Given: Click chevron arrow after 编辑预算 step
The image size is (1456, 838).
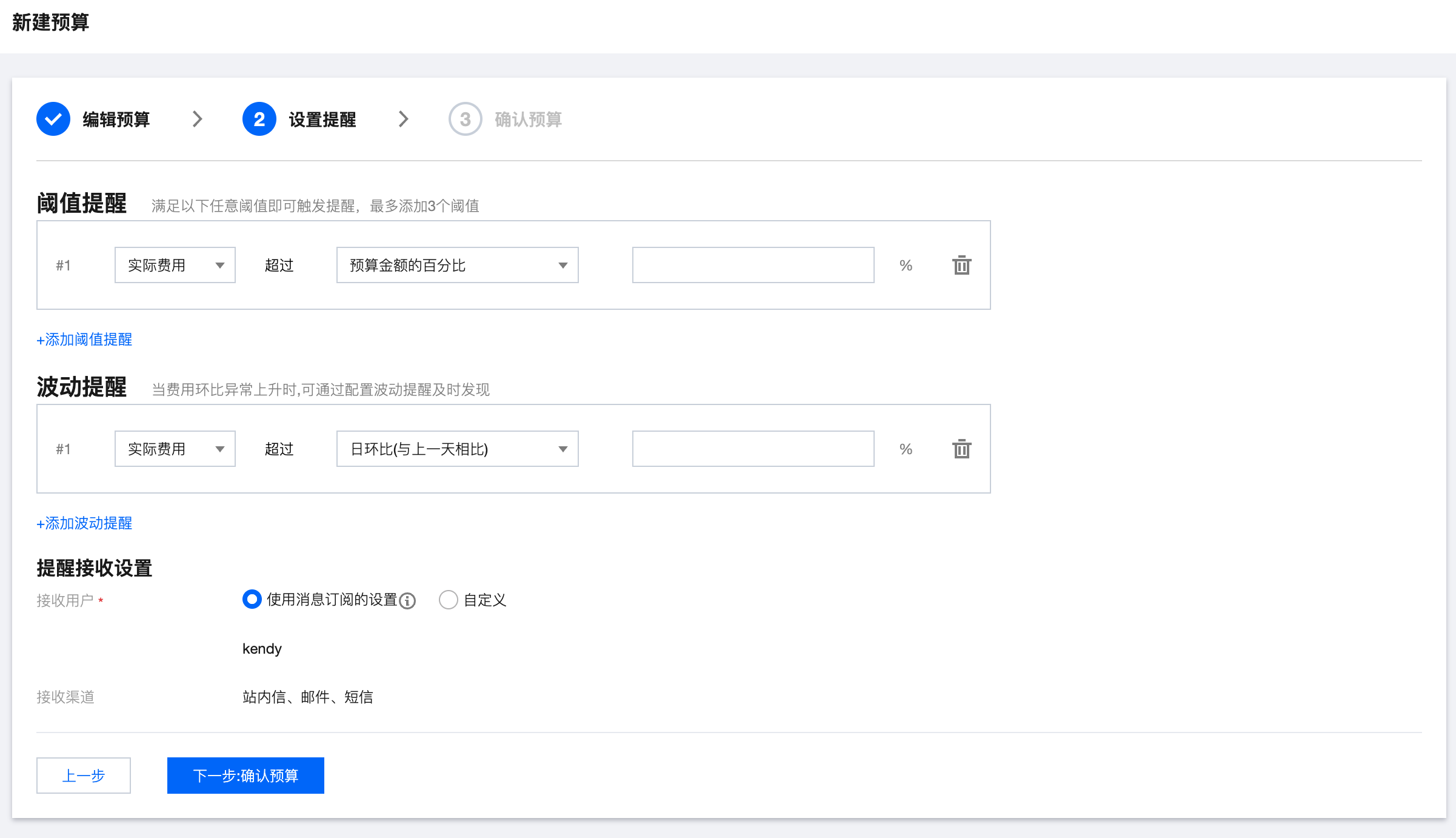Looking at the screenshot, I should click(x=197, y=119).
